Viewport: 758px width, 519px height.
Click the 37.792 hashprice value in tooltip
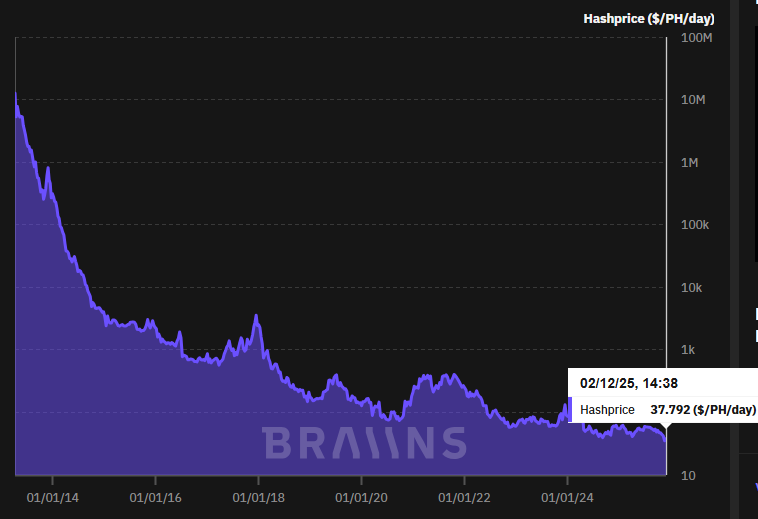(x=703, y=409)
